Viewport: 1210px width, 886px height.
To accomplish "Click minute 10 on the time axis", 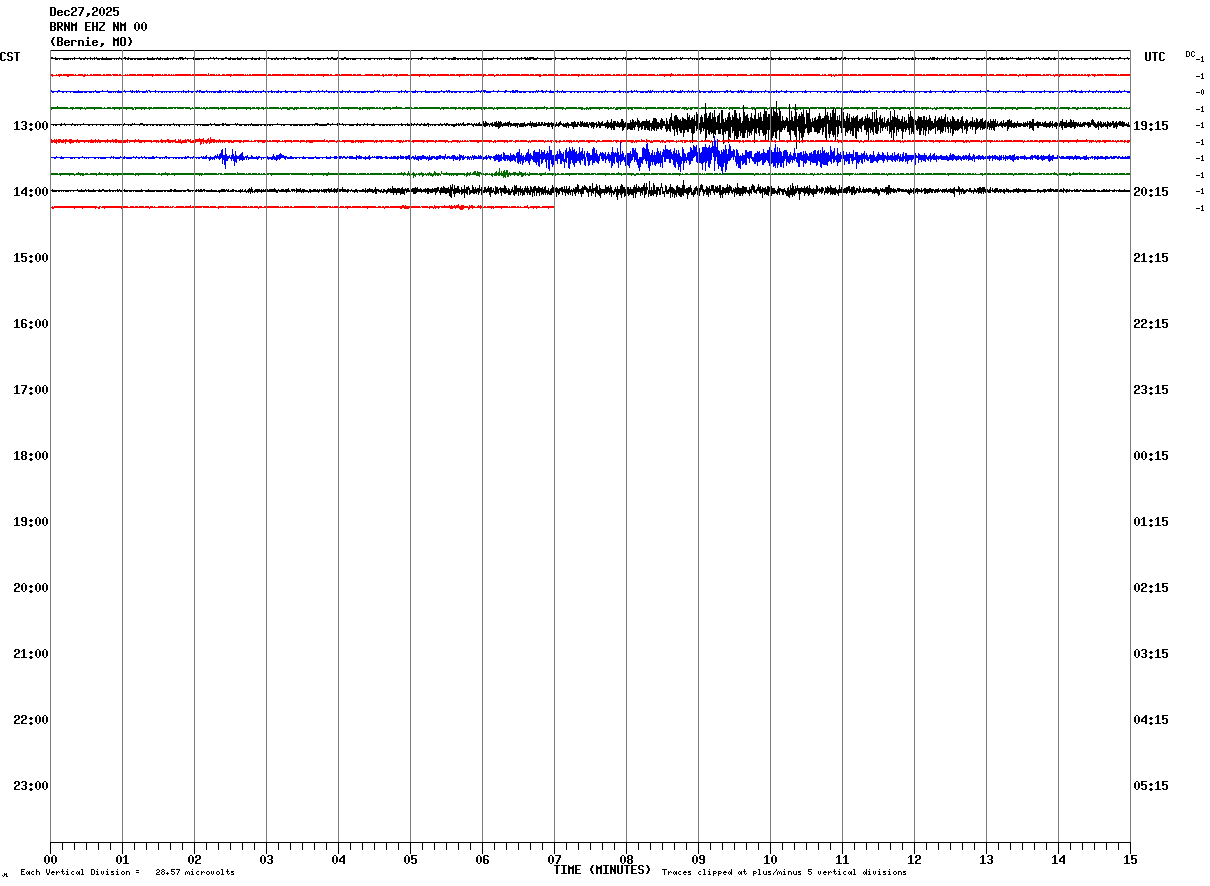I will click(x=770, y=859).
